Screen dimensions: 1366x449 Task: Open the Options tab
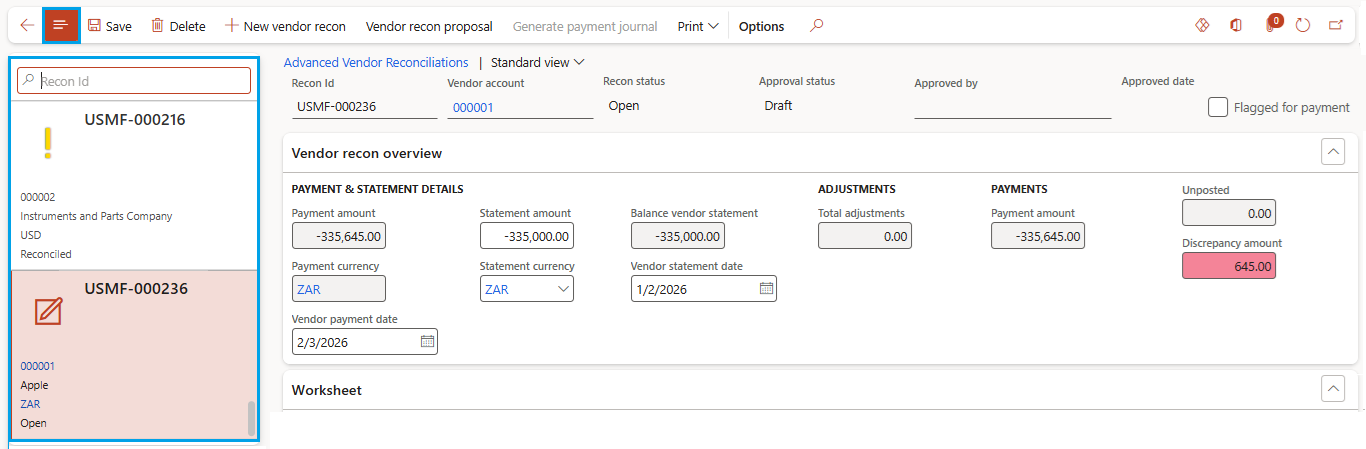click(x=761, y=26)
